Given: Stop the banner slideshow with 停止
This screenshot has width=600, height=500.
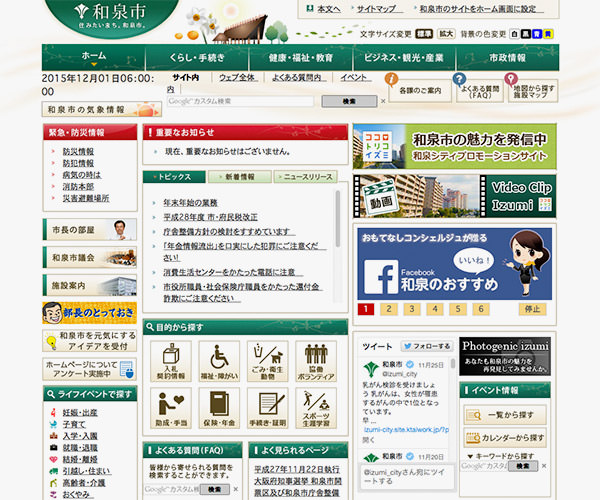Looking at the screenshot, I should 532,309.
